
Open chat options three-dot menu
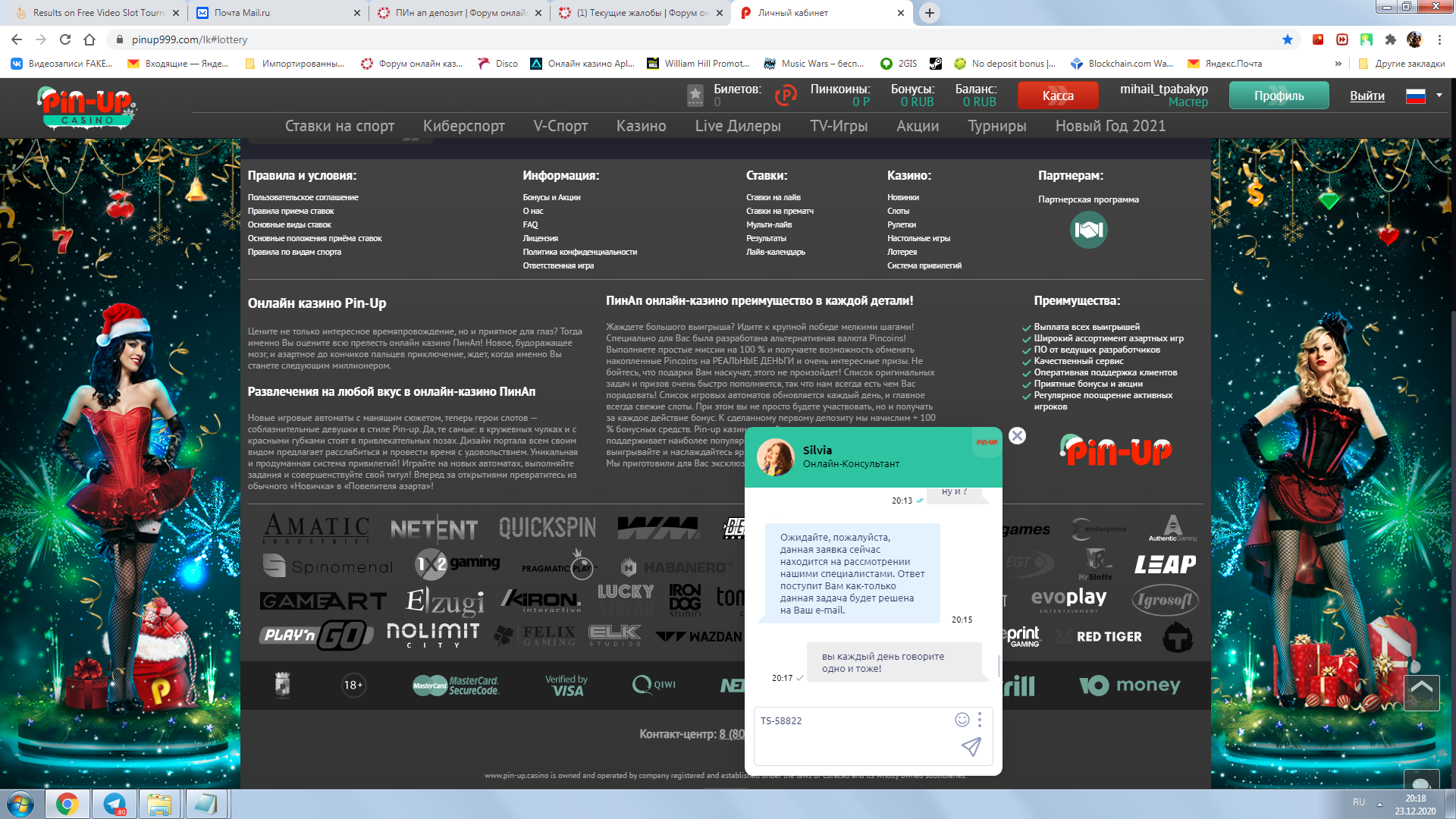980,720
